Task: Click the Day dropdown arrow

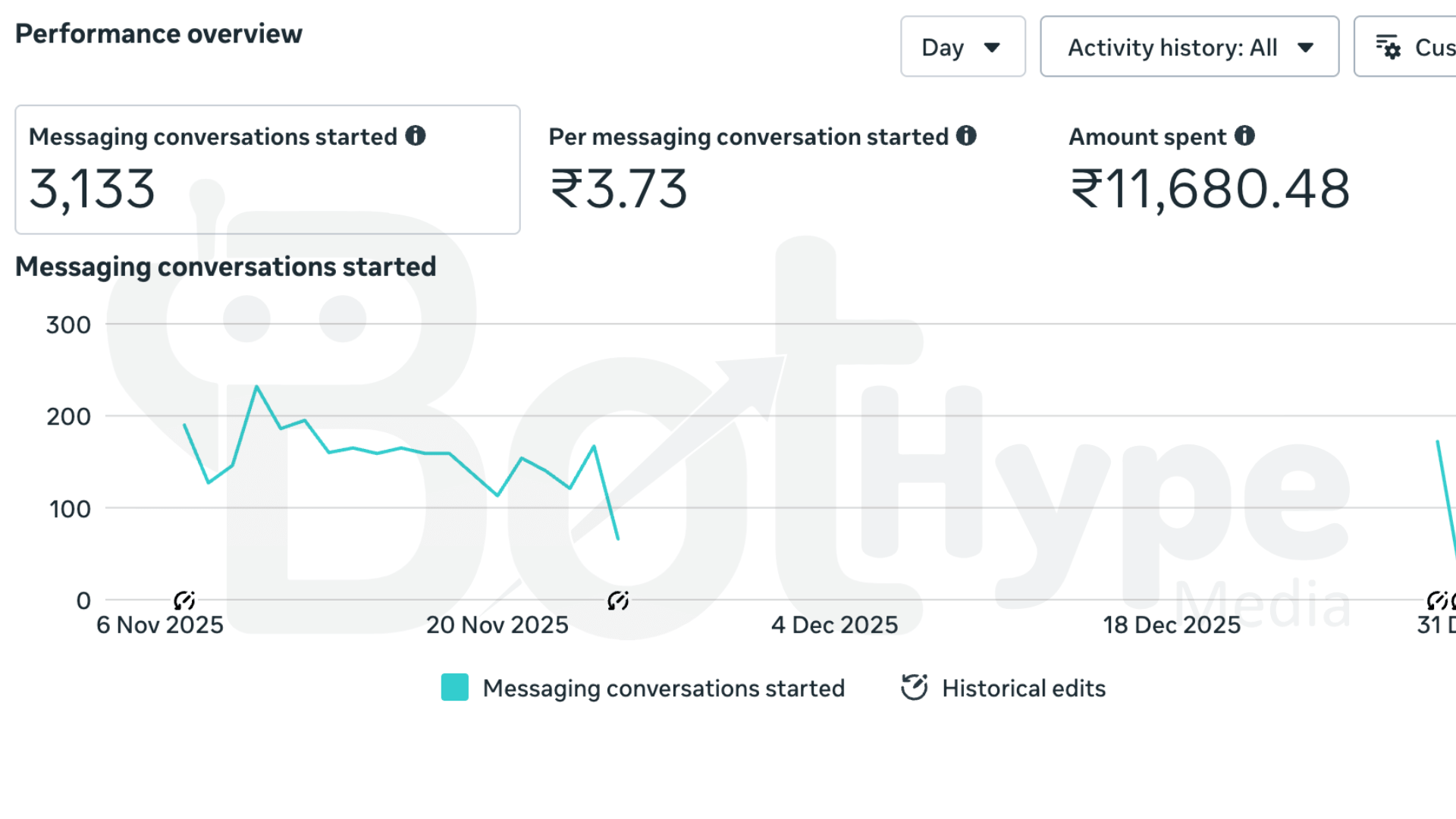Action: [992, 48]
